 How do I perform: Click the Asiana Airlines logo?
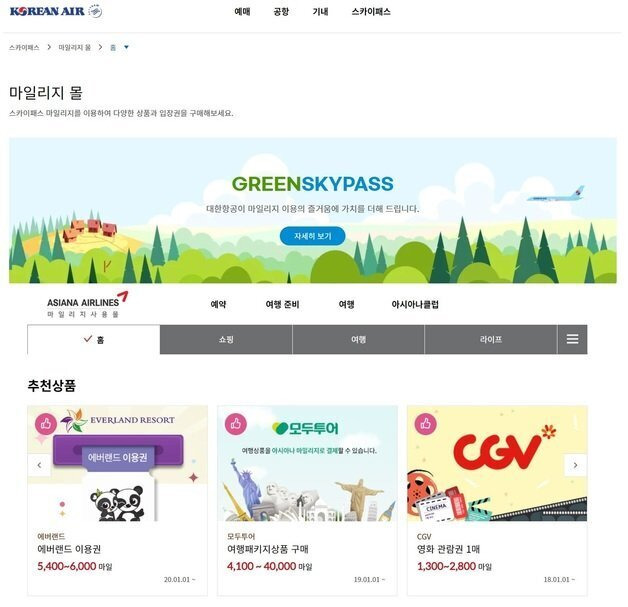coord(87,304)
